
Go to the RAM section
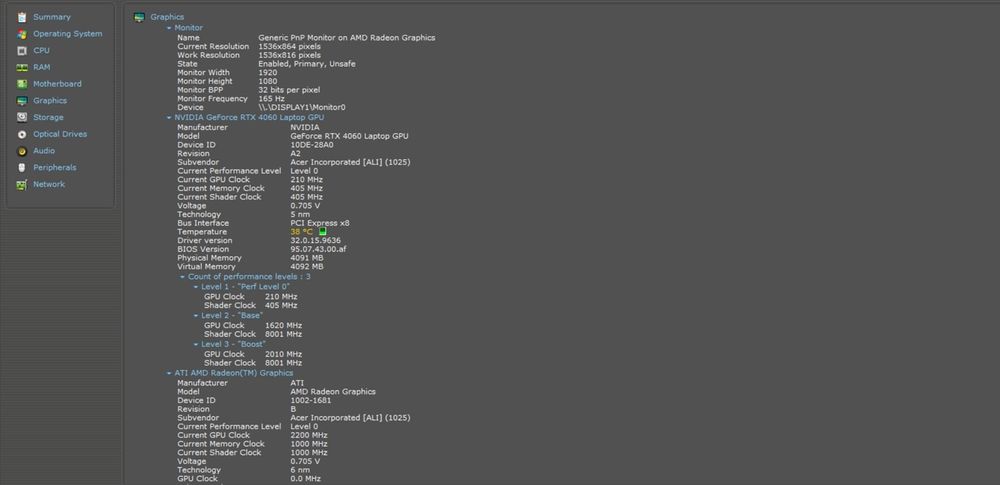(x=41, y=67)
